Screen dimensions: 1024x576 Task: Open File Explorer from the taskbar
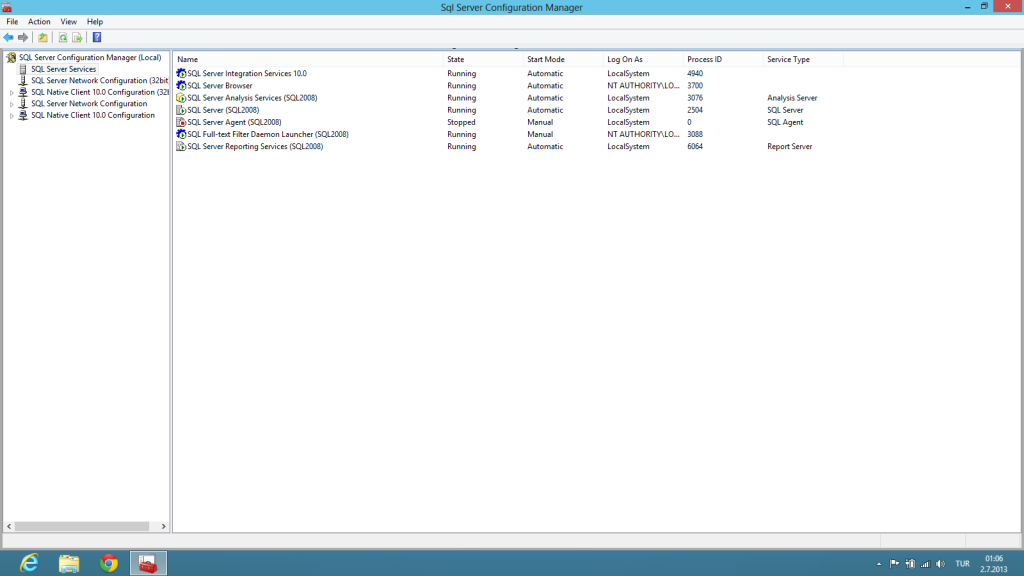coord(69,563)
